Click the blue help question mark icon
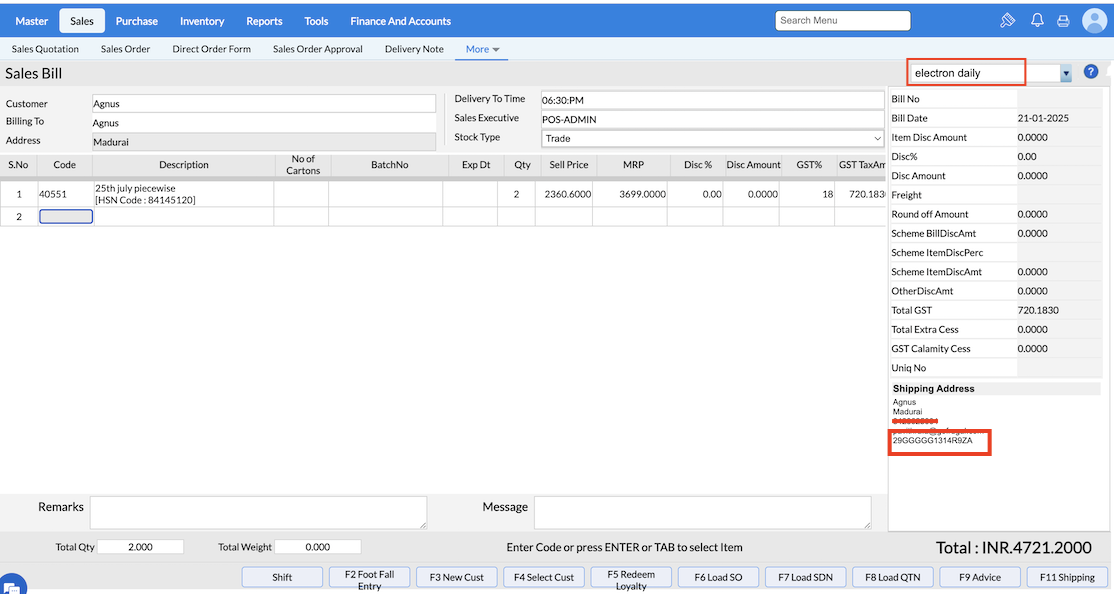The width and height of the screenshot is (1114, 594). [x=1091, y=72]
